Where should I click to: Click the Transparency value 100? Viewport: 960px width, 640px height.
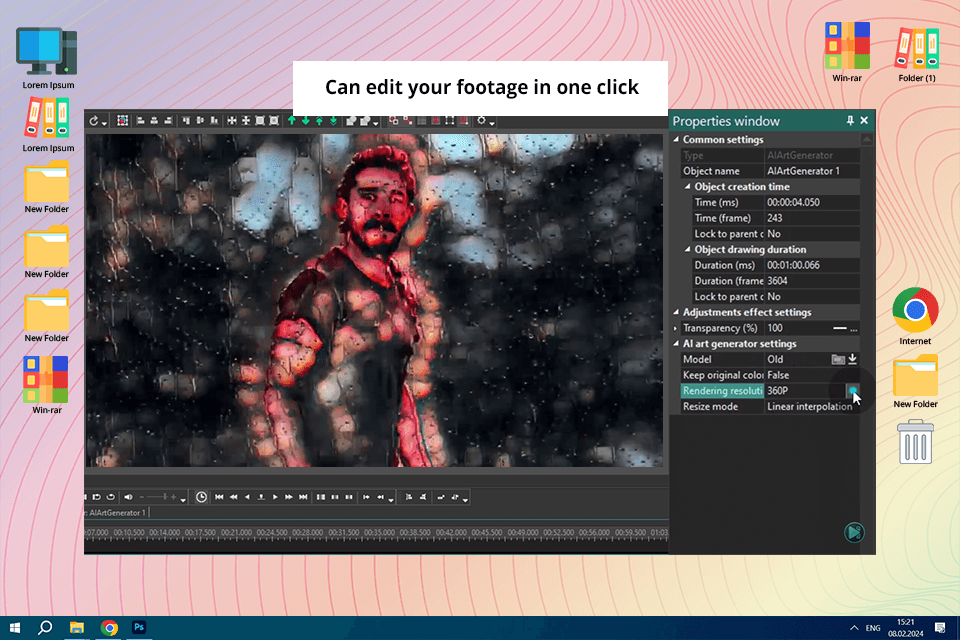(775, 328)
